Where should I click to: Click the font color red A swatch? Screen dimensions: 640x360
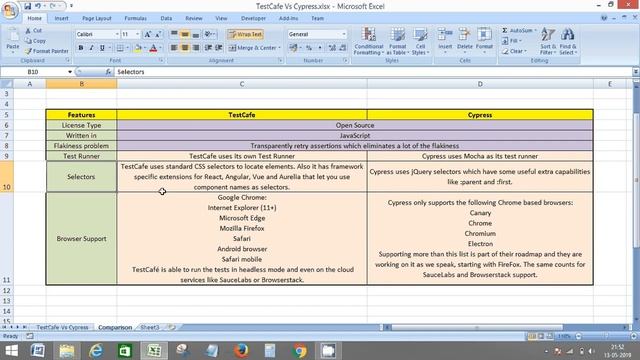[153, 48]
